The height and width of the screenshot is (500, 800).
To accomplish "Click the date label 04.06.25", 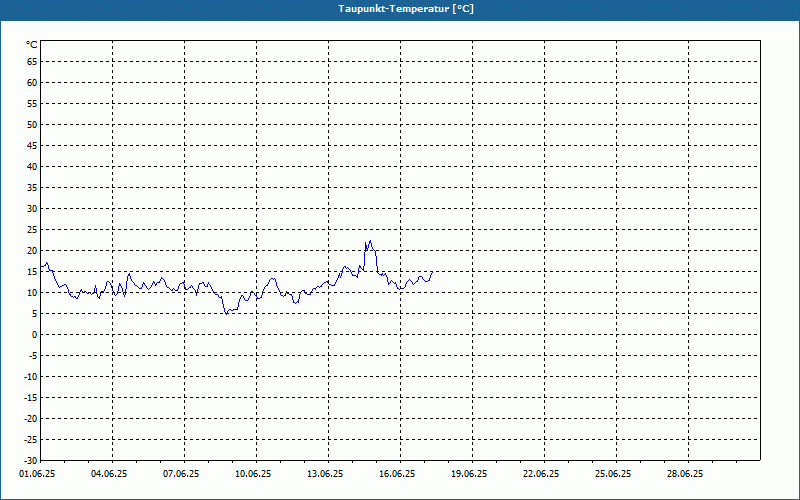I will (109, 474).
